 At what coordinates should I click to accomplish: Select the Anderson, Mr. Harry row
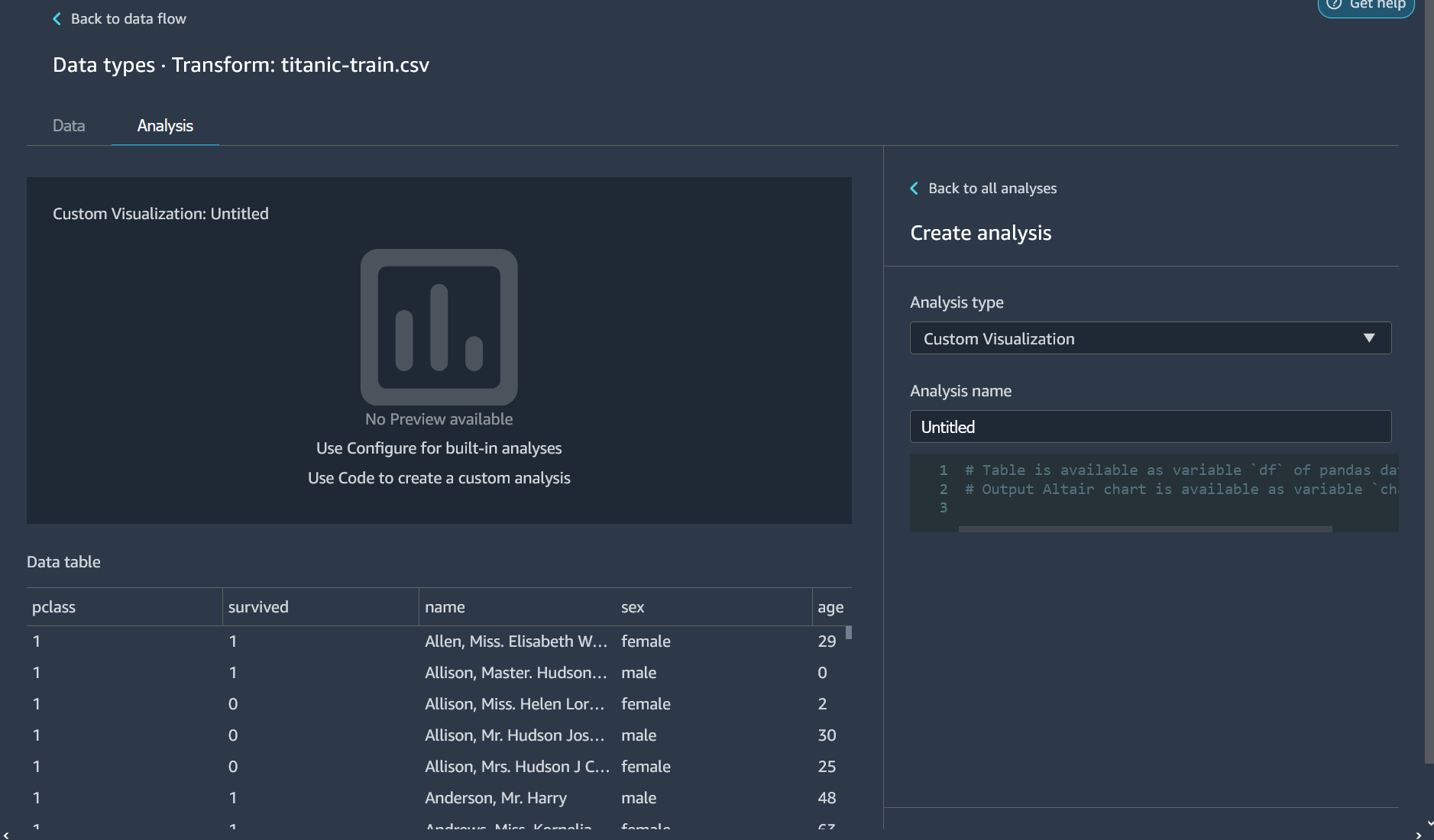(496, 798)
